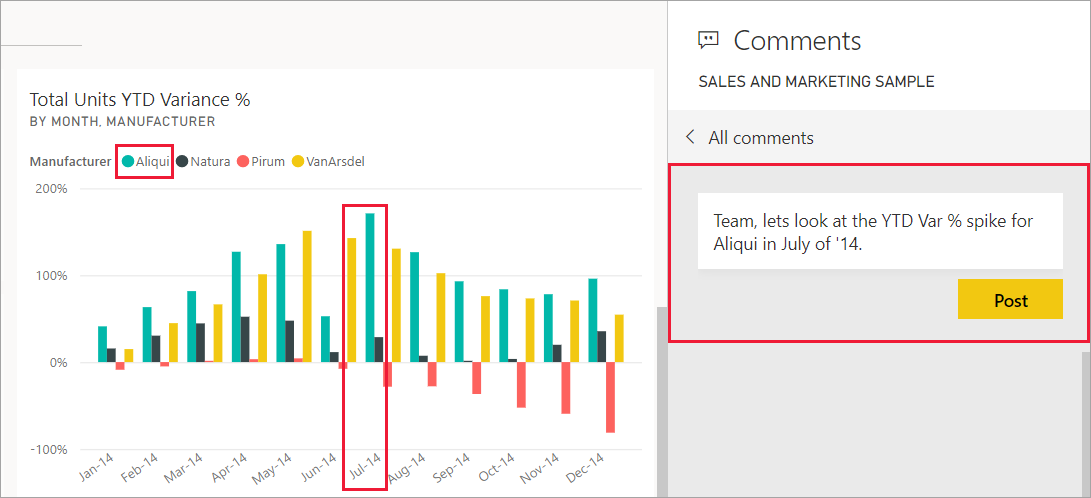
Task: Click the Post button
Action: (1010, 300)
